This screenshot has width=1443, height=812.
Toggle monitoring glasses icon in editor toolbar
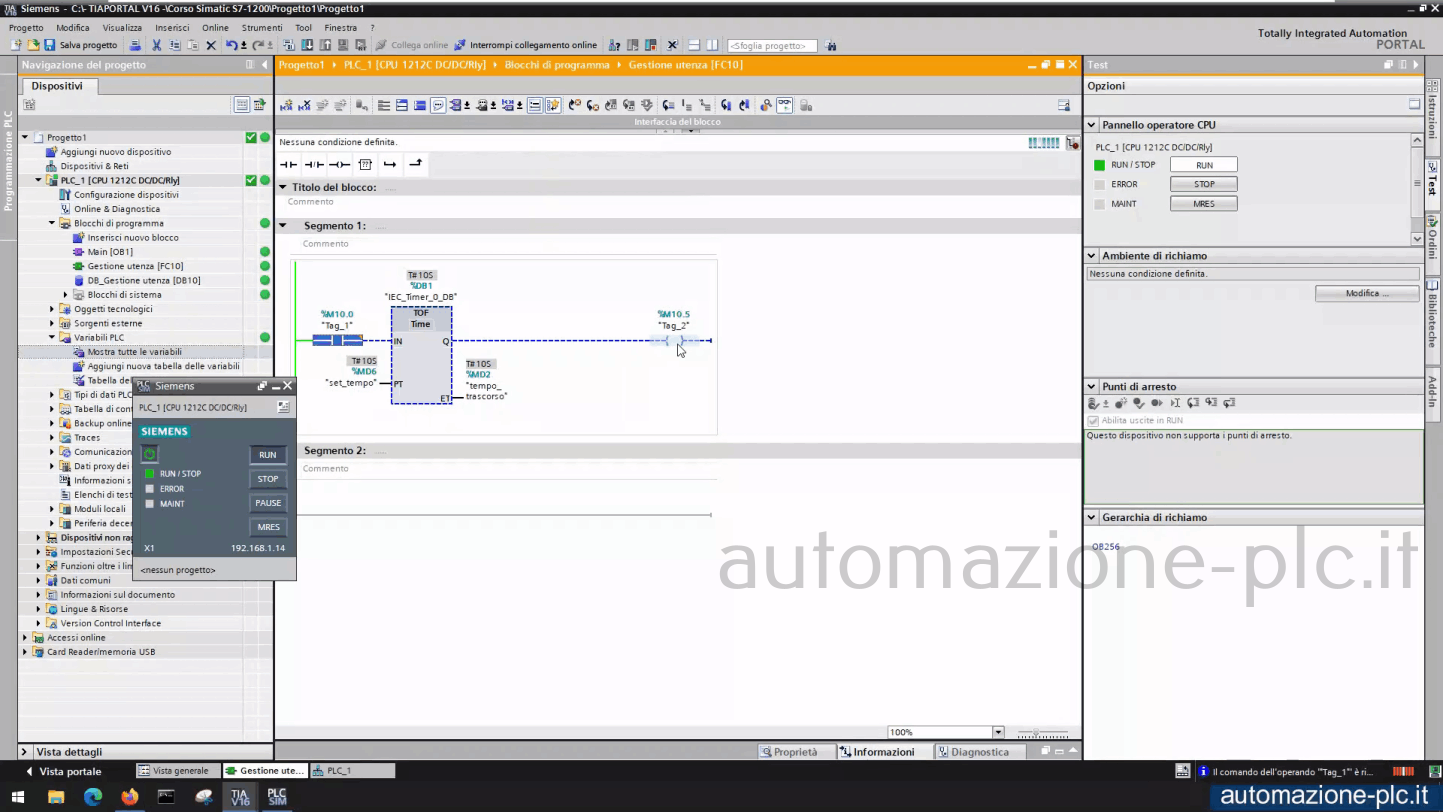[784, 105]
